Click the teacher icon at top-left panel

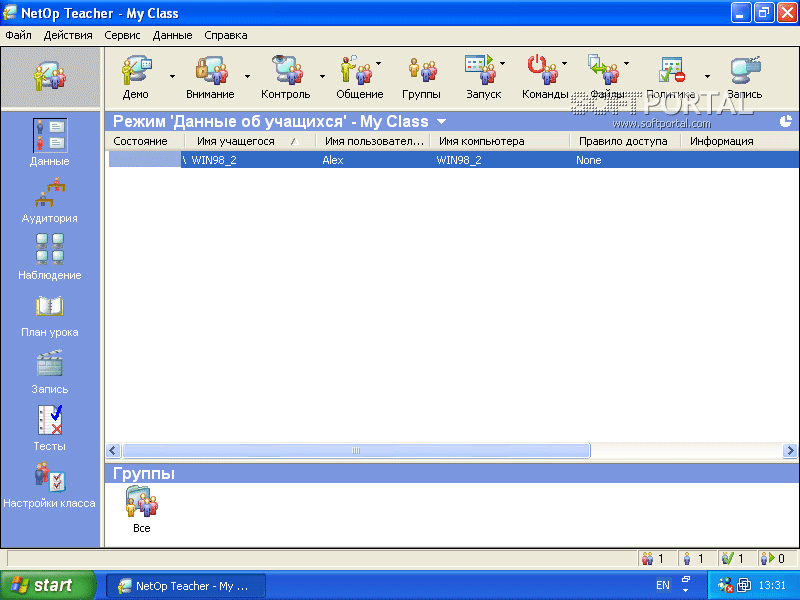(x=50, y=78)
